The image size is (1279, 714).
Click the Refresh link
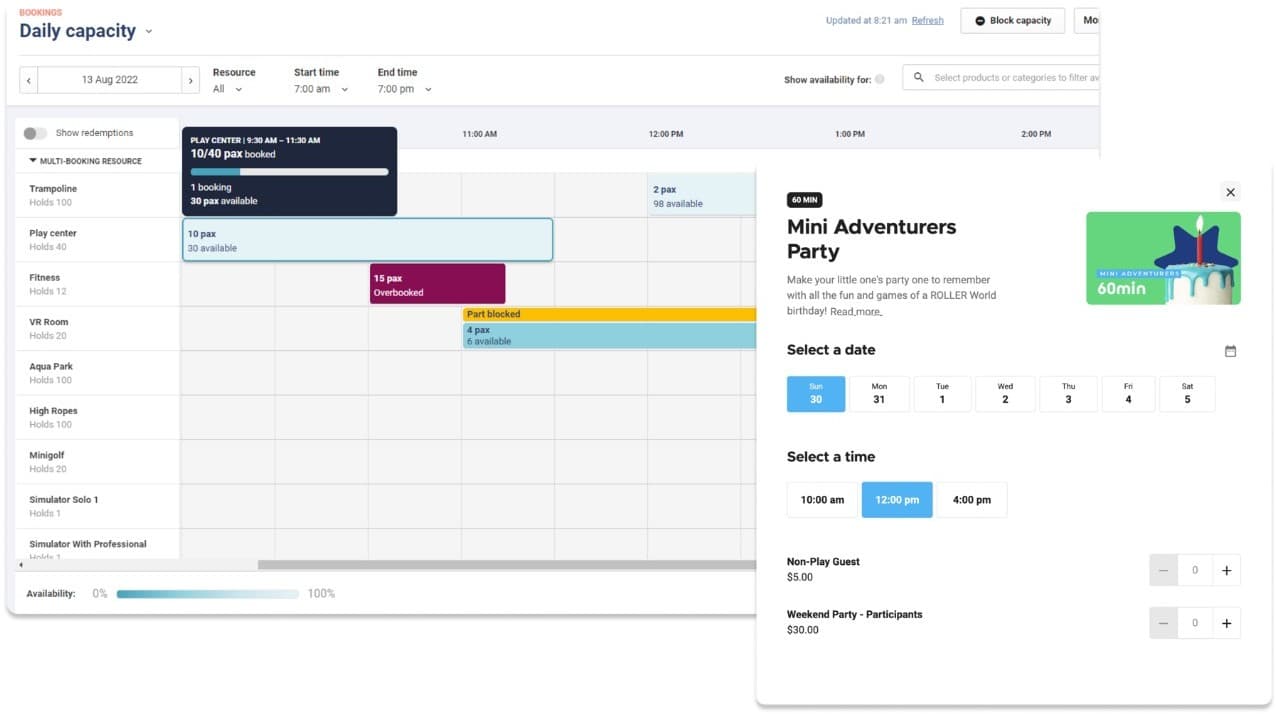(x=927, y=20)
